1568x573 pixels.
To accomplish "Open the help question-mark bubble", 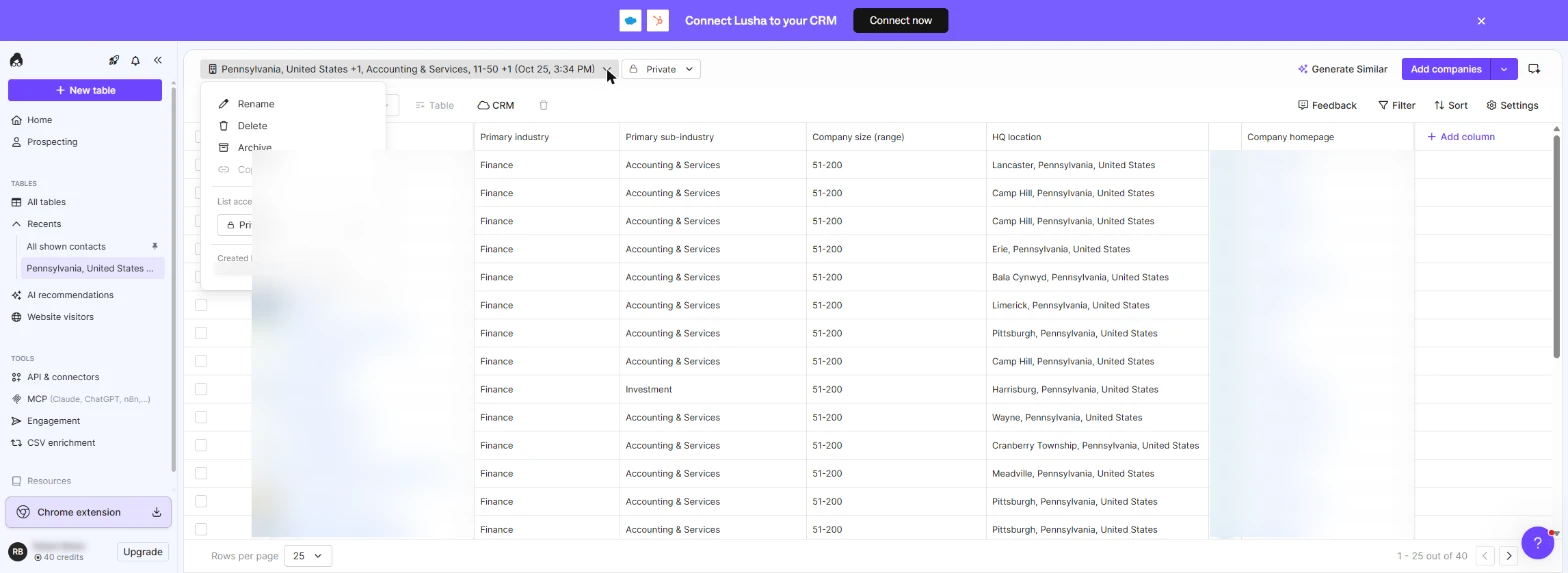I will tap(1537, 543).
